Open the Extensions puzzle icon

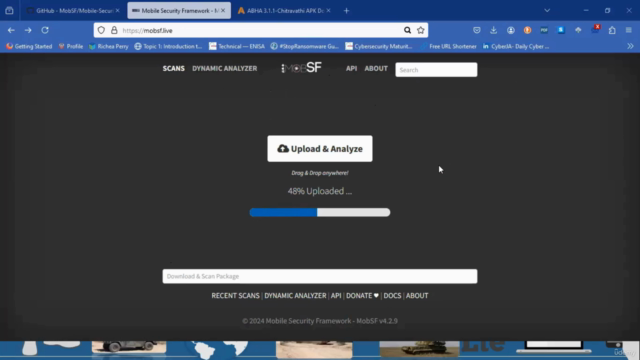click(x=612, y=30)
